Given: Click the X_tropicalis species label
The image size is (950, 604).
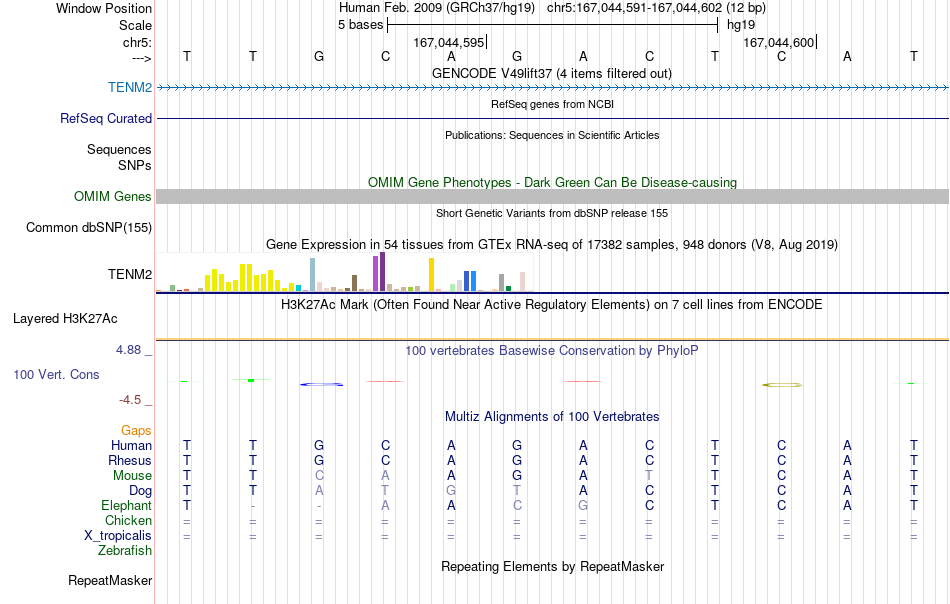Looking at the screenshot, I should pyautogui.click(x=118, y=536).
